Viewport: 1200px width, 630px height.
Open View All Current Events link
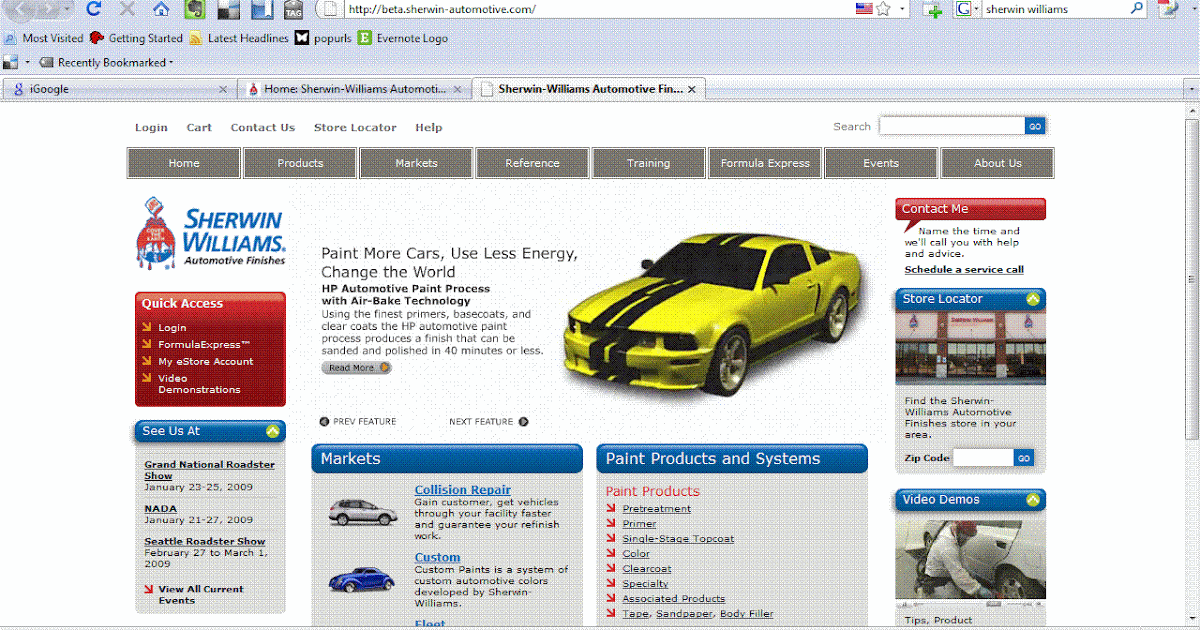pos(200,594)
